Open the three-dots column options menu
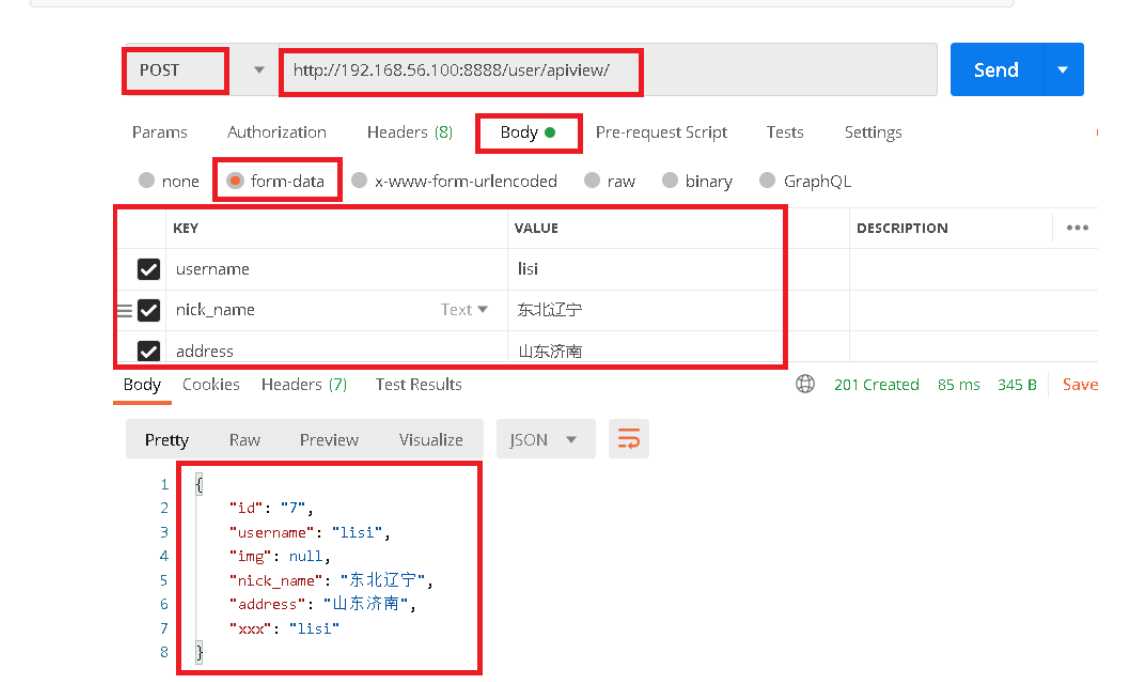Image resolution: width=1130 pixels, height=682 pixels. 1077,228
